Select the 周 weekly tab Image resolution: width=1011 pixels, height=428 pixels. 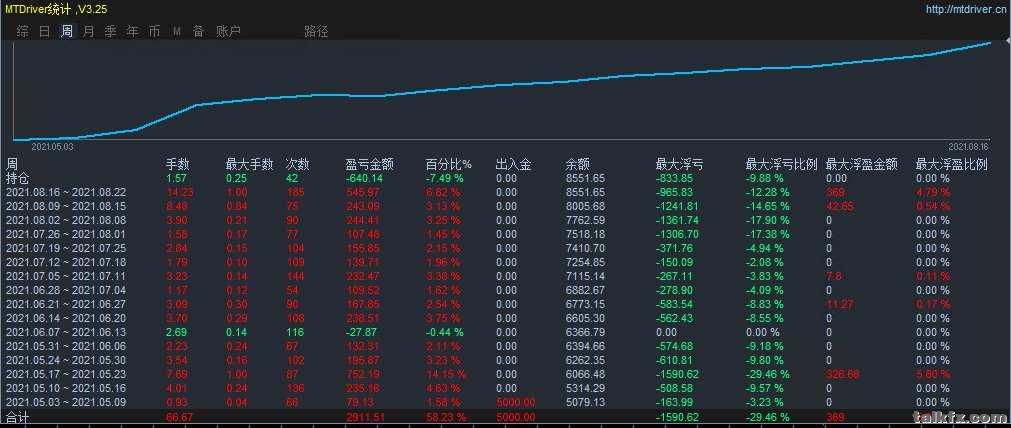click(66, 32)
